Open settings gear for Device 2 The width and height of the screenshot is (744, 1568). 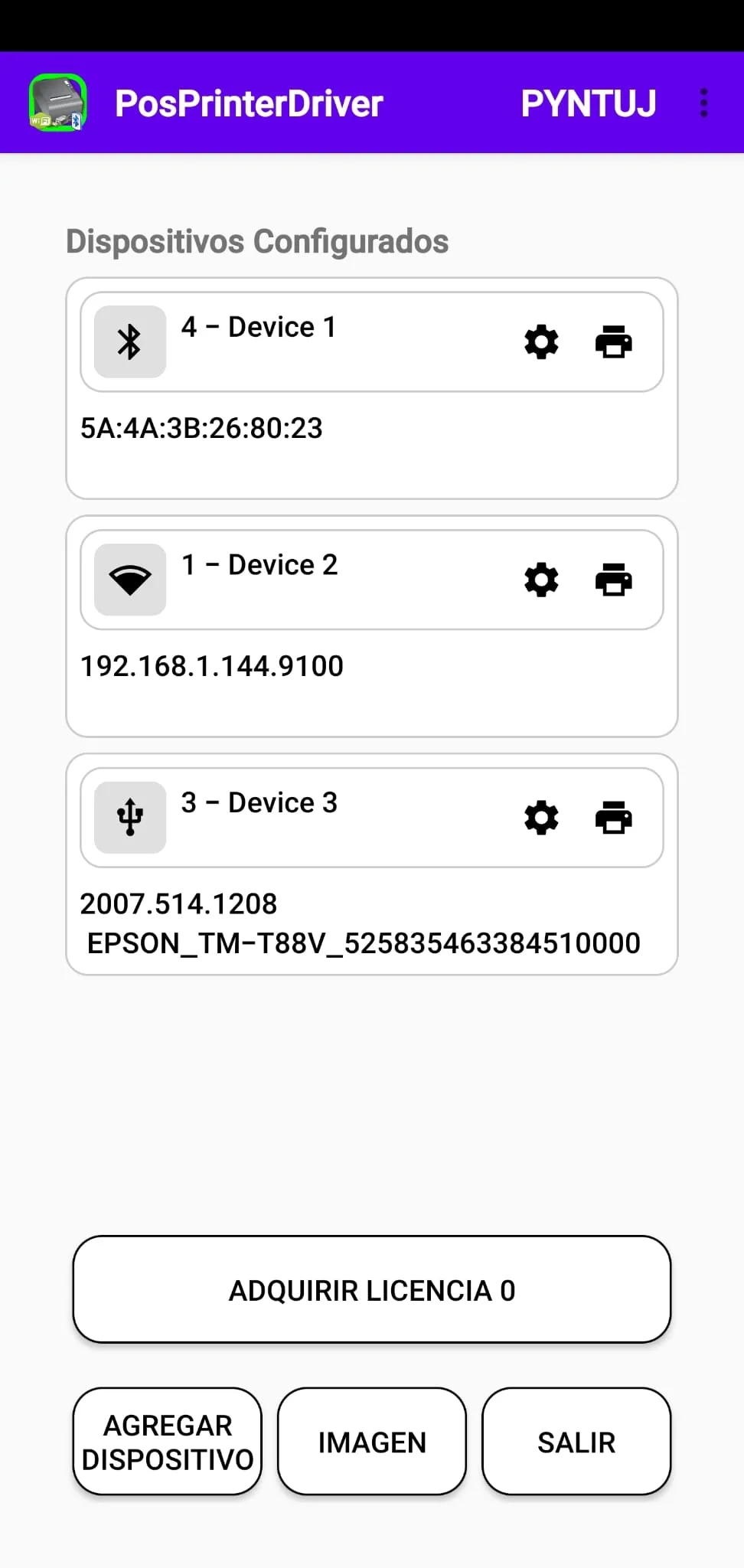pyautogui.click(x=541, y=580)
